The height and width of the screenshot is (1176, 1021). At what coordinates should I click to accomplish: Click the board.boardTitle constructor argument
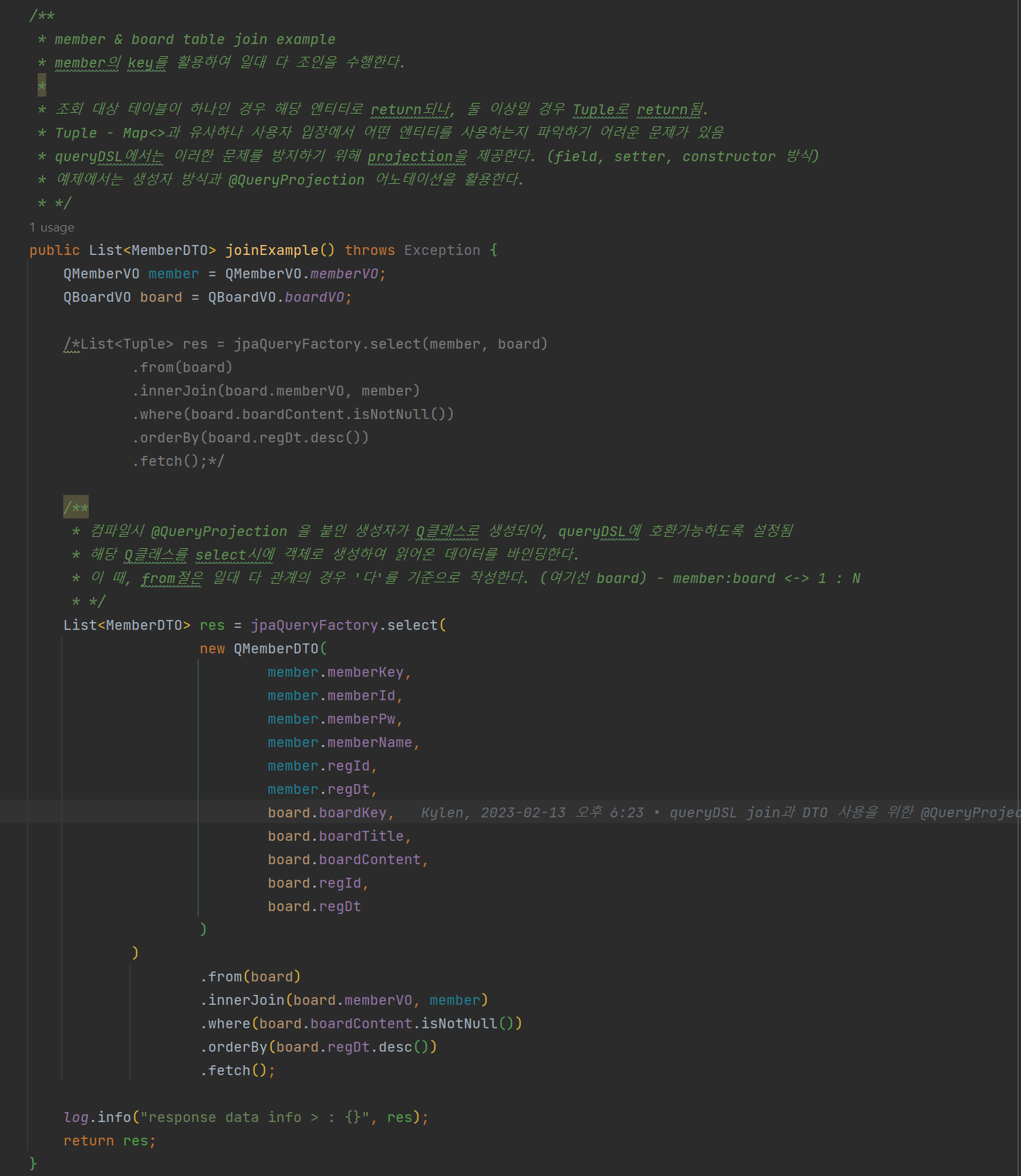(x=336, y=836)
